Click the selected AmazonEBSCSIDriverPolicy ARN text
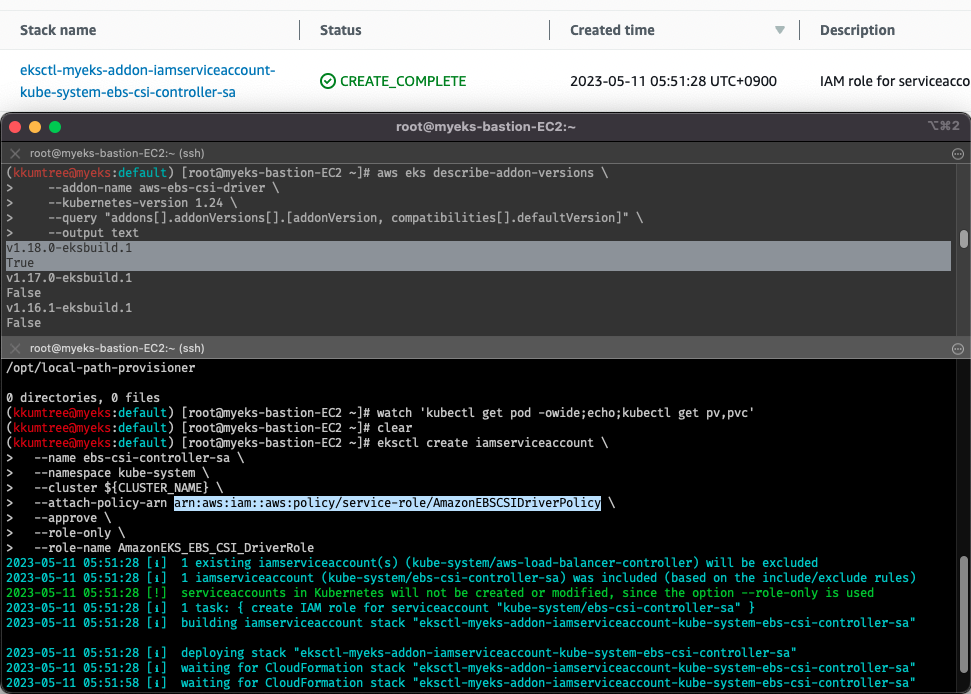 click(x=387, y=503)
